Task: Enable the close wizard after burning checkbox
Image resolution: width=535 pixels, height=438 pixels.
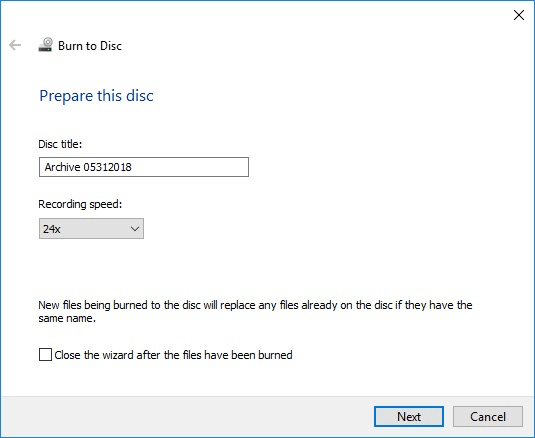Action: [45, 355]
